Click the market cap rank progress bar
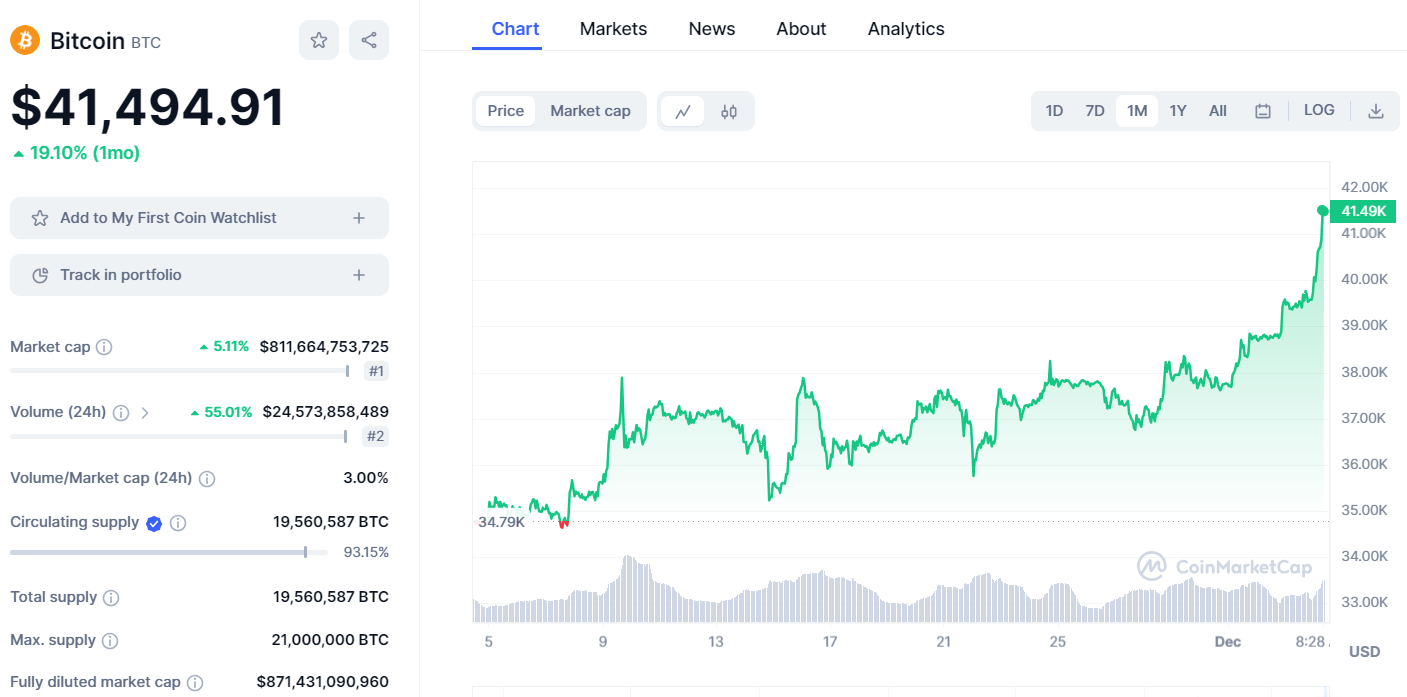Viewport: 1407px width, 697px height. [180, 371]
